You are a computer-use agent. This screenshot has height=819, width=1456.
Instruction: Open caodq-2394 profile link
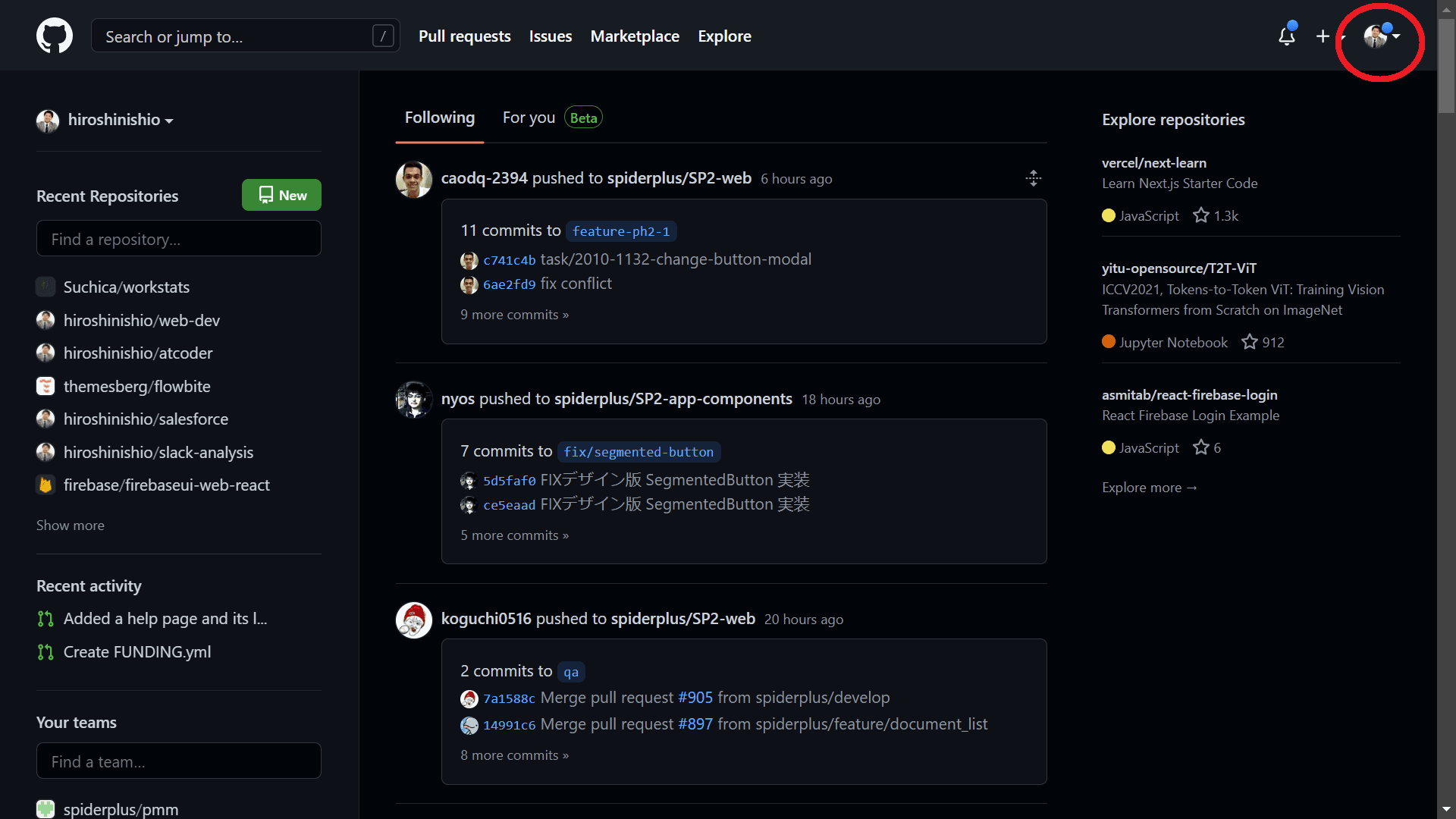pos(484,178)
